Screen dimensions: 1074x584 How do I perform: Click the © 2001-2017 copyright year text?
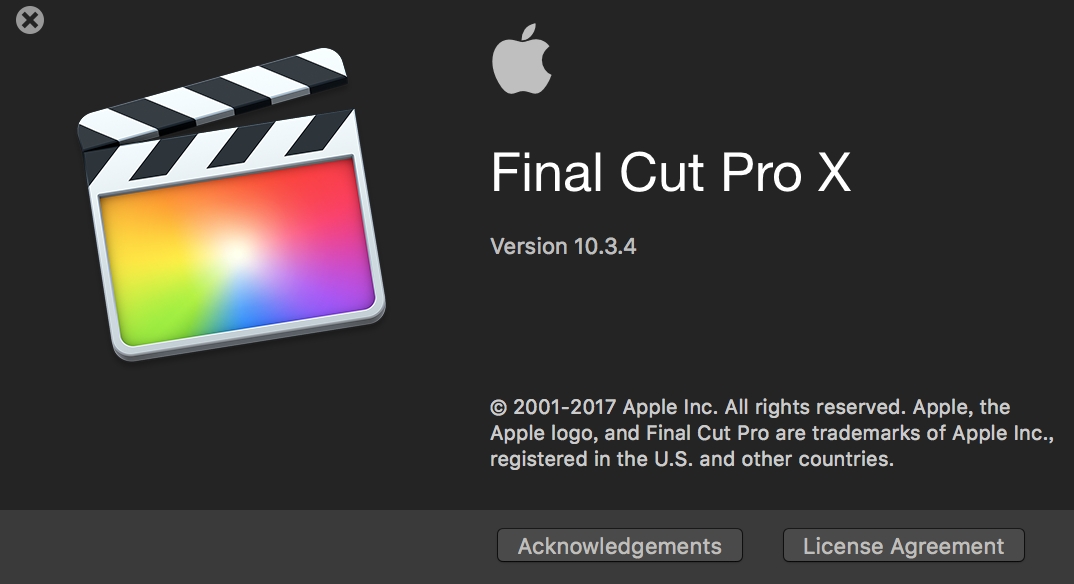tap(563, 407)
